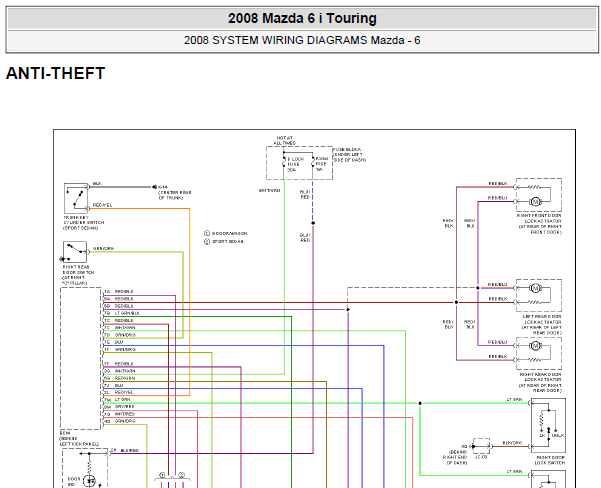This screenshot has height=488, width=601.
Task: Click the legend entry 1 '5 DOOR/WAGON'
Action: click(x=226, y=233)
